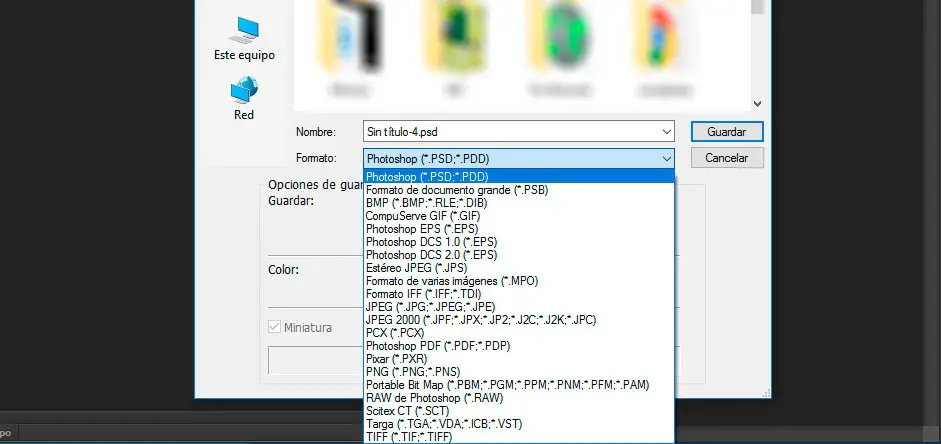Choose TIFF (*.TIF;*.TIFF) format
This screenshot has width=941, height=444.
click(x=519, y=437)
